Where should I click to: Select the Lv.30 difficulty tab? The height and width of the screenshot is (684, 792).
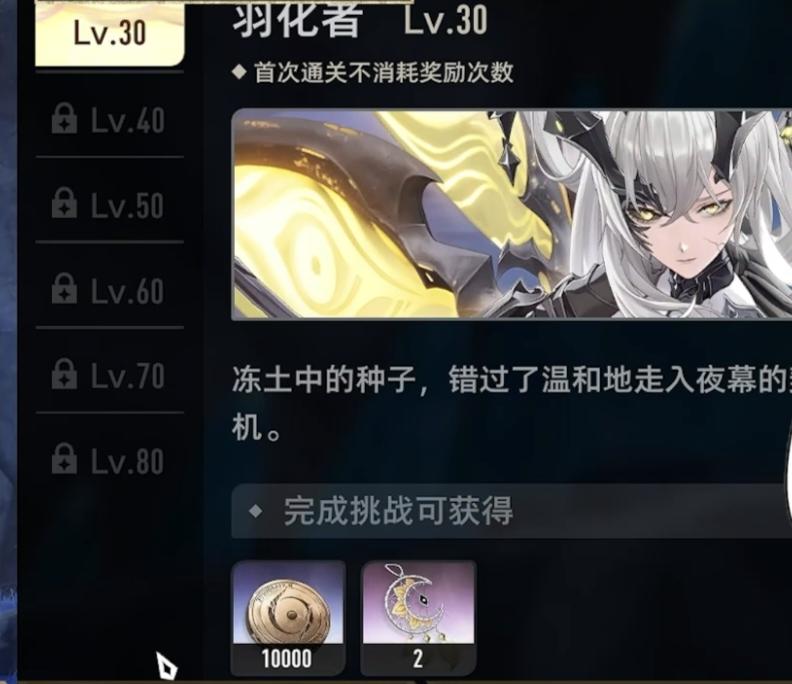pyautogui.click(x=110, y=33)
